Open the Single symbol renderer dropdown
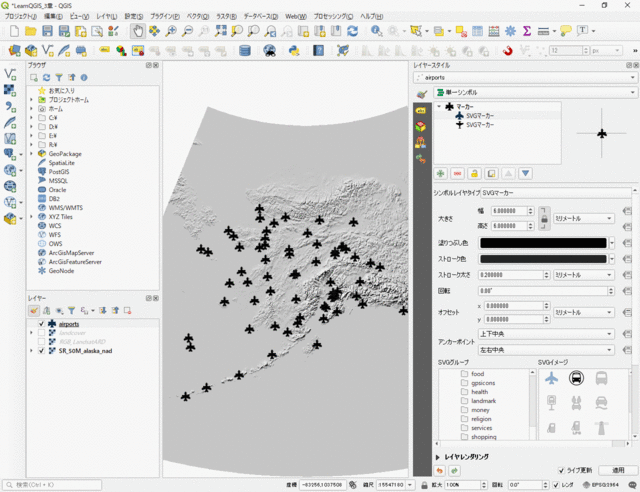640x492 pixels. coord(535,92)
